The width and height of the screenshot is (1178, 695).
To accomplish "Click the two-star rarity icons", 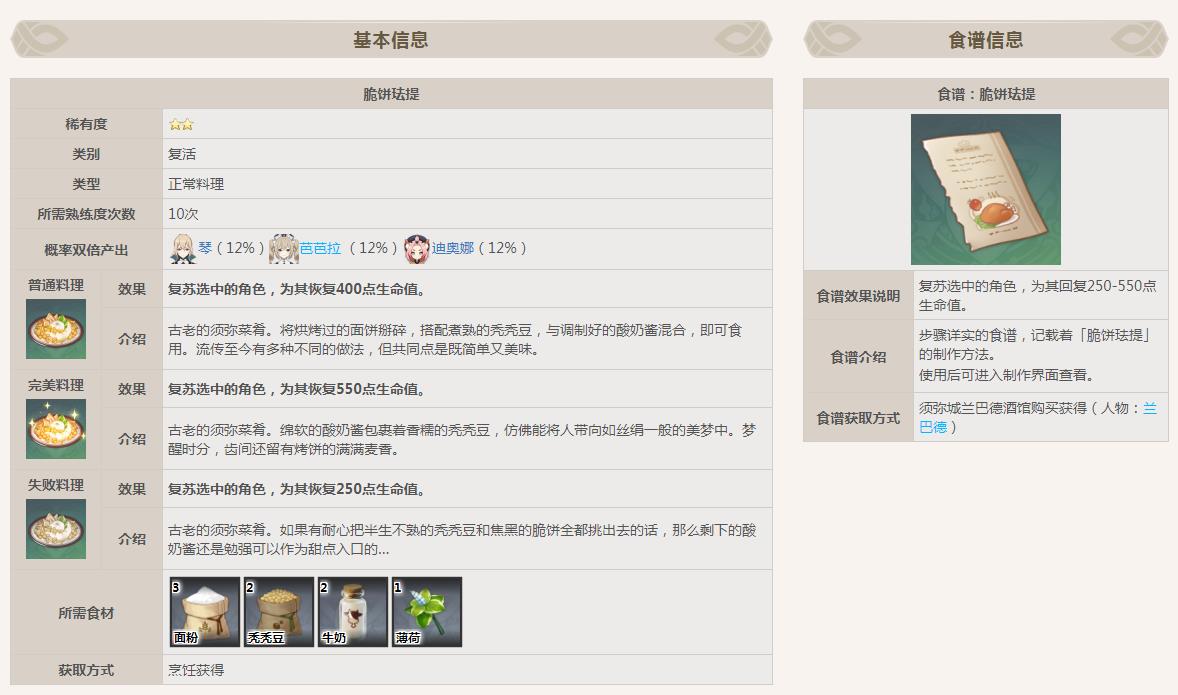I will click(181, 124).
